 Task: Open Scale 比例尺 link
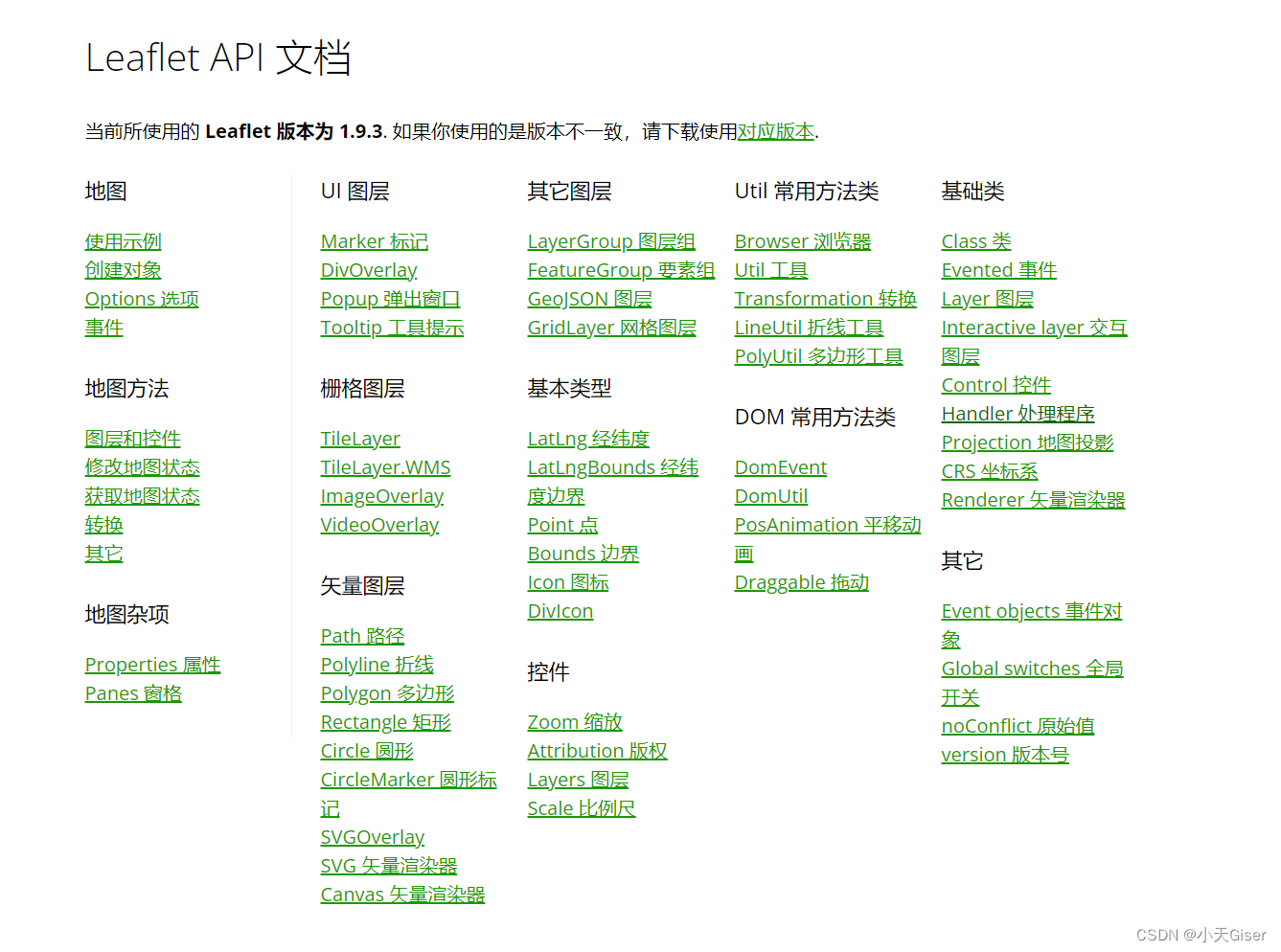[582, 808]
